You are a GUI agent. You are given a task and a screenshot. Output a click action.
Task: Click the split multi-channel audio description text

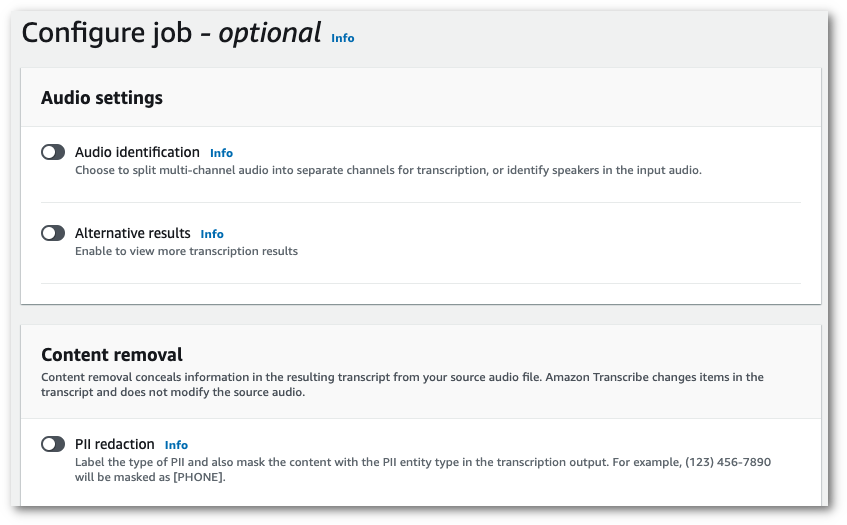(x=388, y=170)
